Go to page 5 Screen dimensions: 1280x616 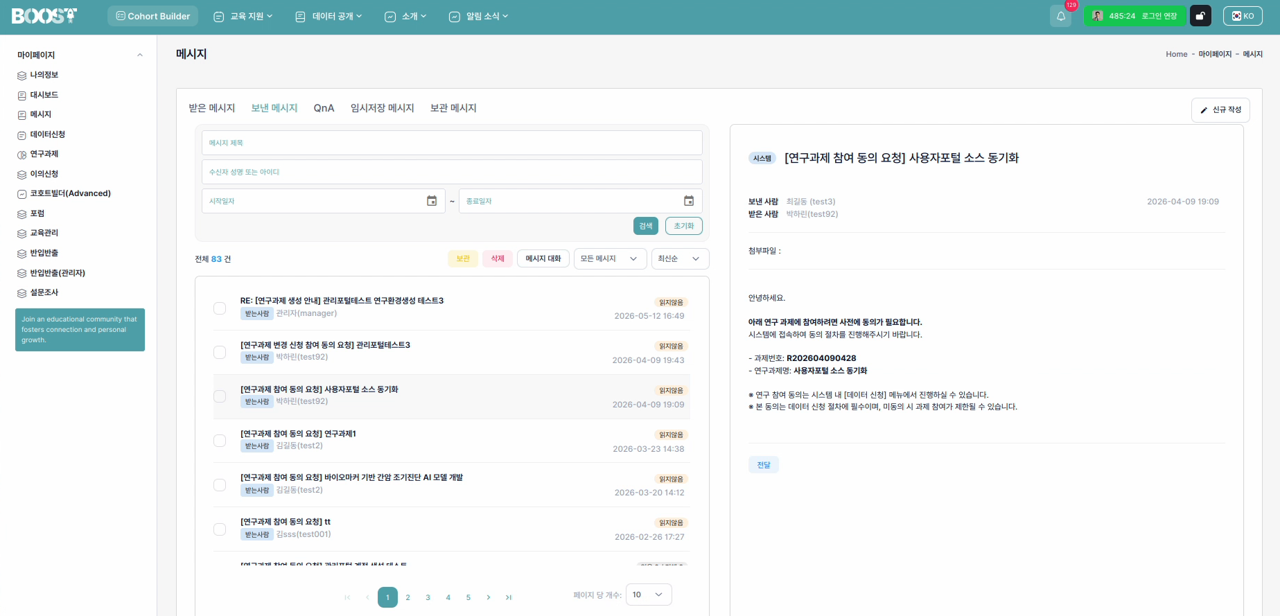(x=468, y=597)
